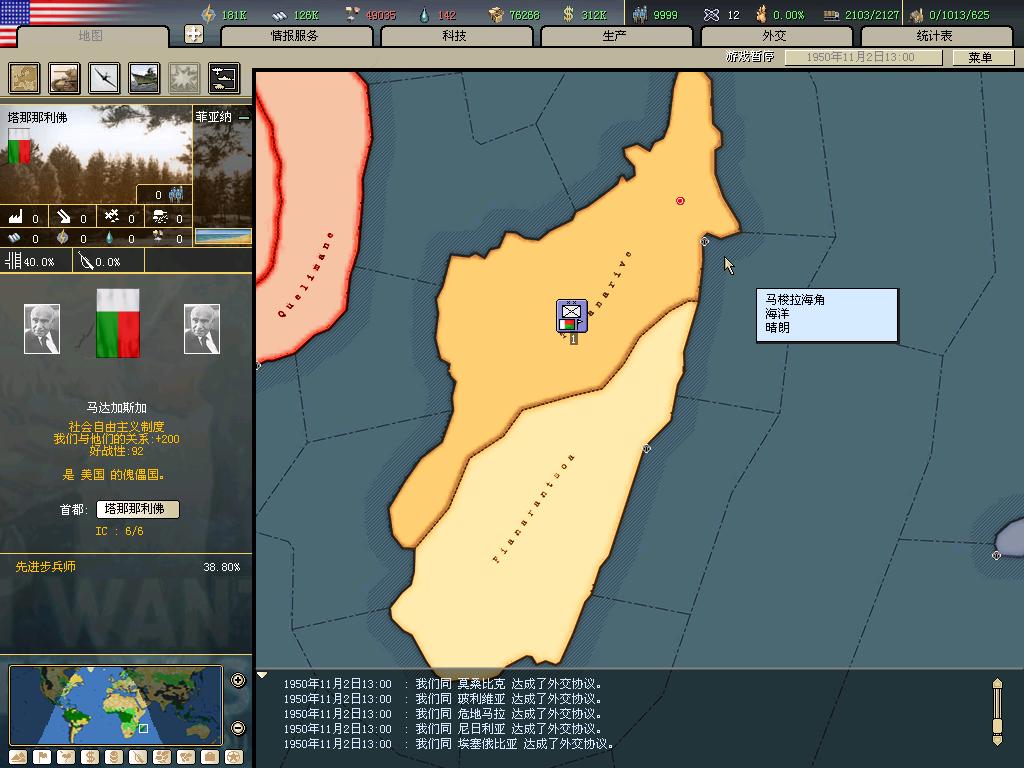This screenshot has width=1024, height=768.
Task: Switch to political flag map mode
Action: pyautogui.click(x=42, y=757)
